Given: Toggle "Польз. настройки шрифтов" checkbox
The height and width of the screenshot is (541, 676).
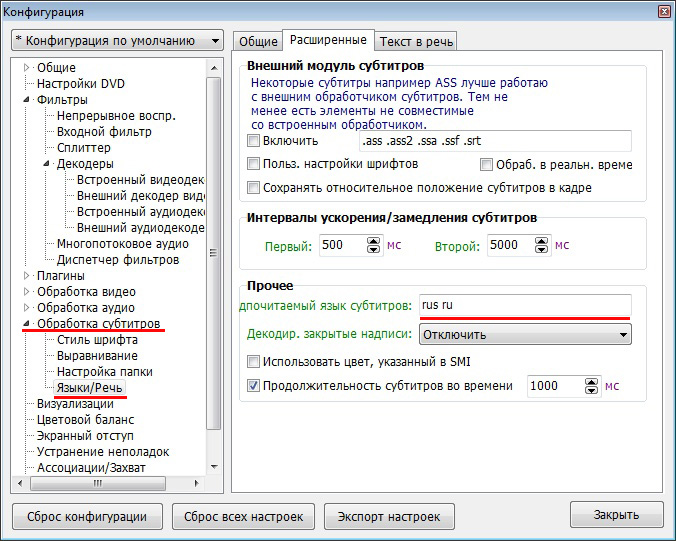Looking at the screenshot, I should tap(254, 164).
